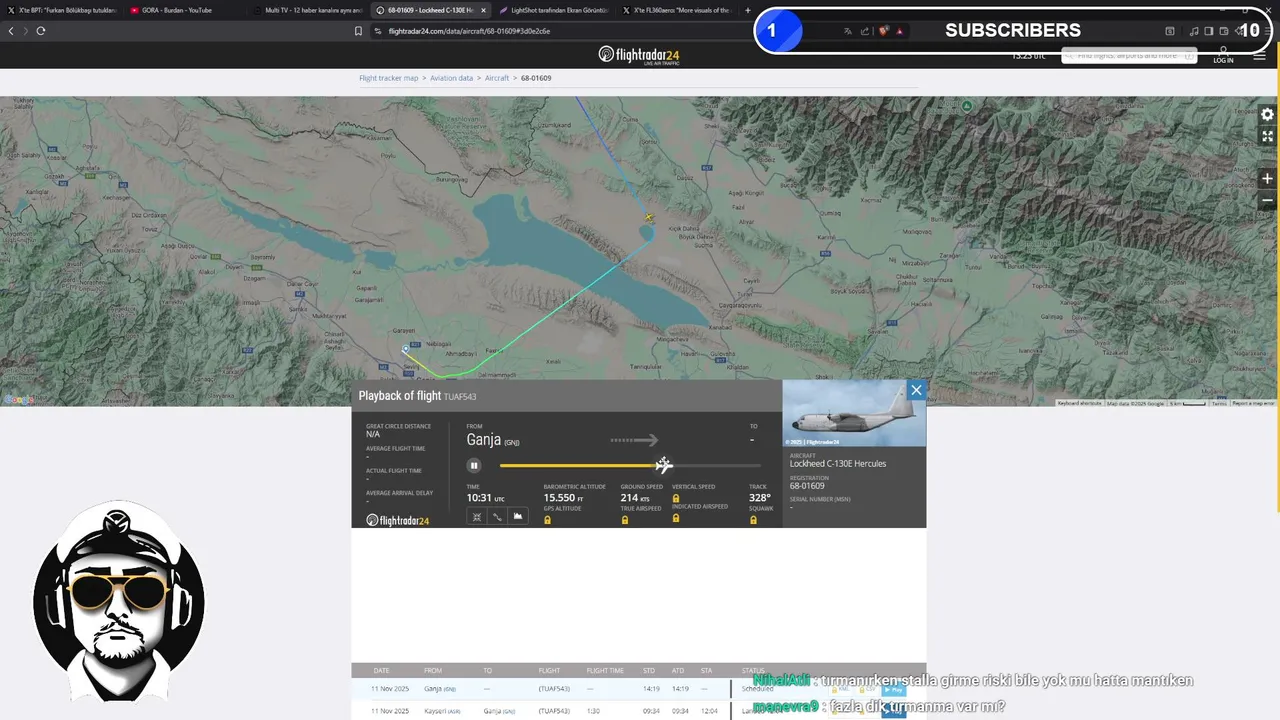Switch to X'te BPT Furkan tab
The width and height of the screenshot is (1280, 720).
coord(61,10)
